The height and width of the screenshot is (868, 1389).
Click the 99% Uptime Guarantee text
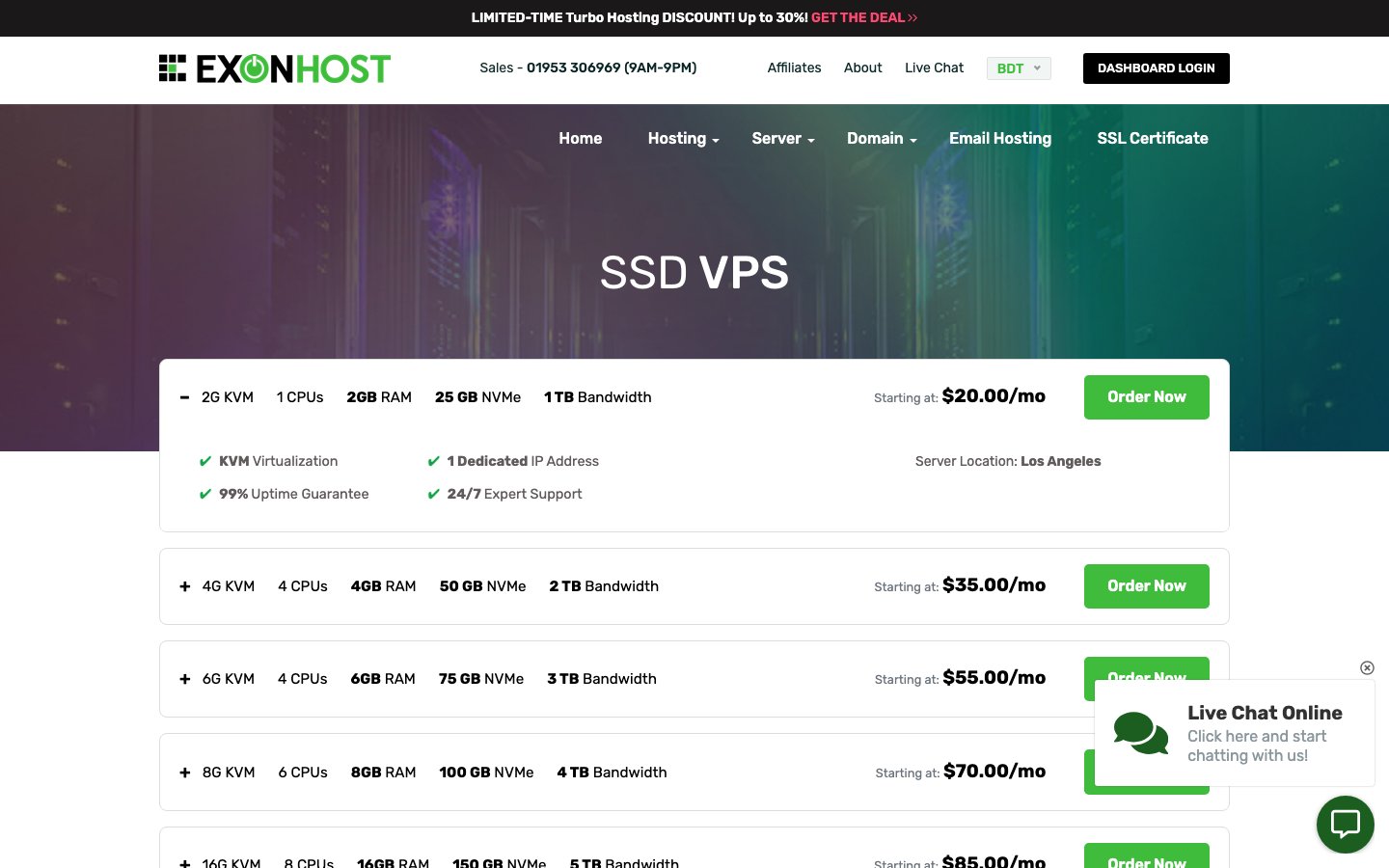[293, 494]
